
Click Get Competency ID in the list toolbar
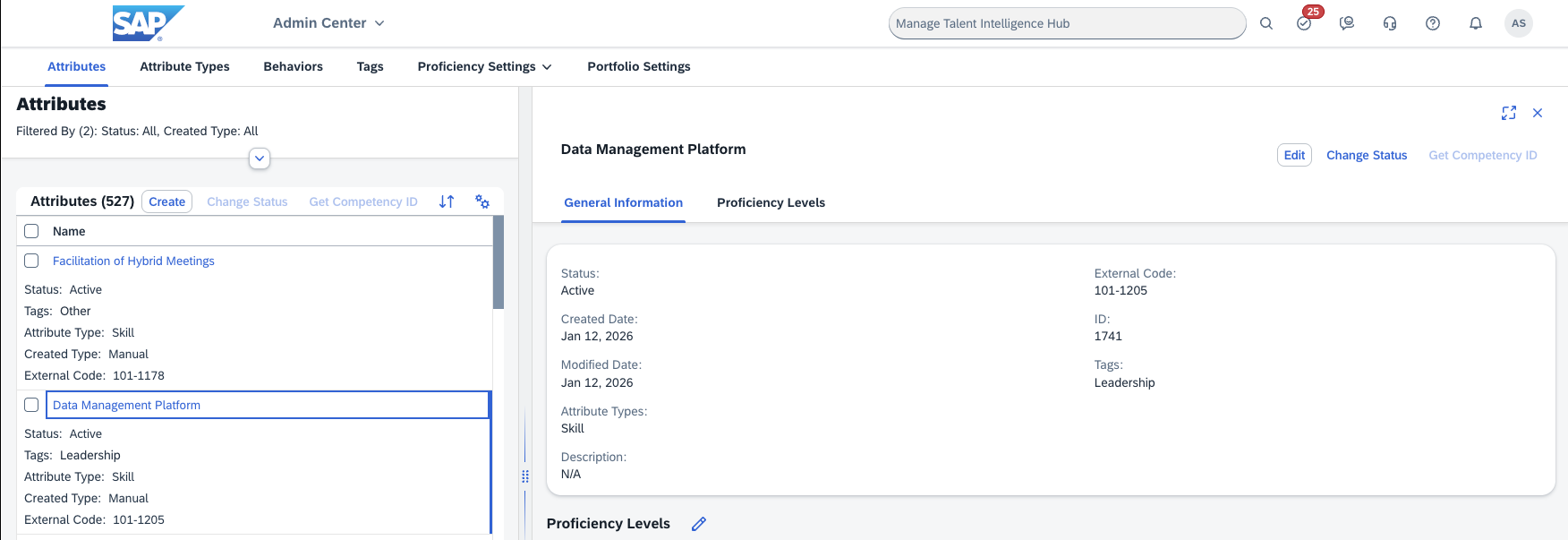pyautogui.click(x=363, y=201)
